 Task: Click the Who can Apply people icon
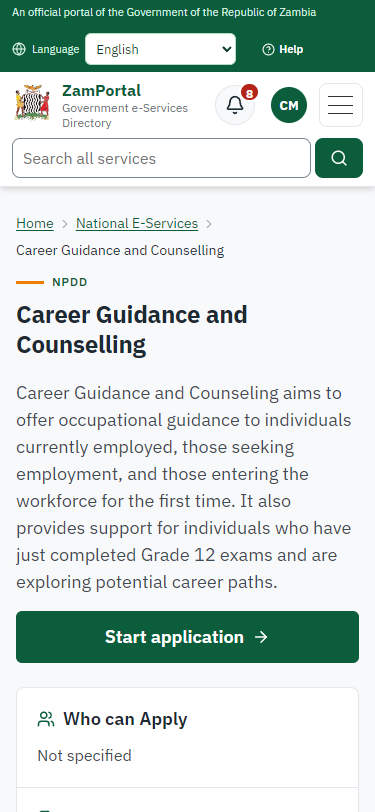tap(46, 719)
